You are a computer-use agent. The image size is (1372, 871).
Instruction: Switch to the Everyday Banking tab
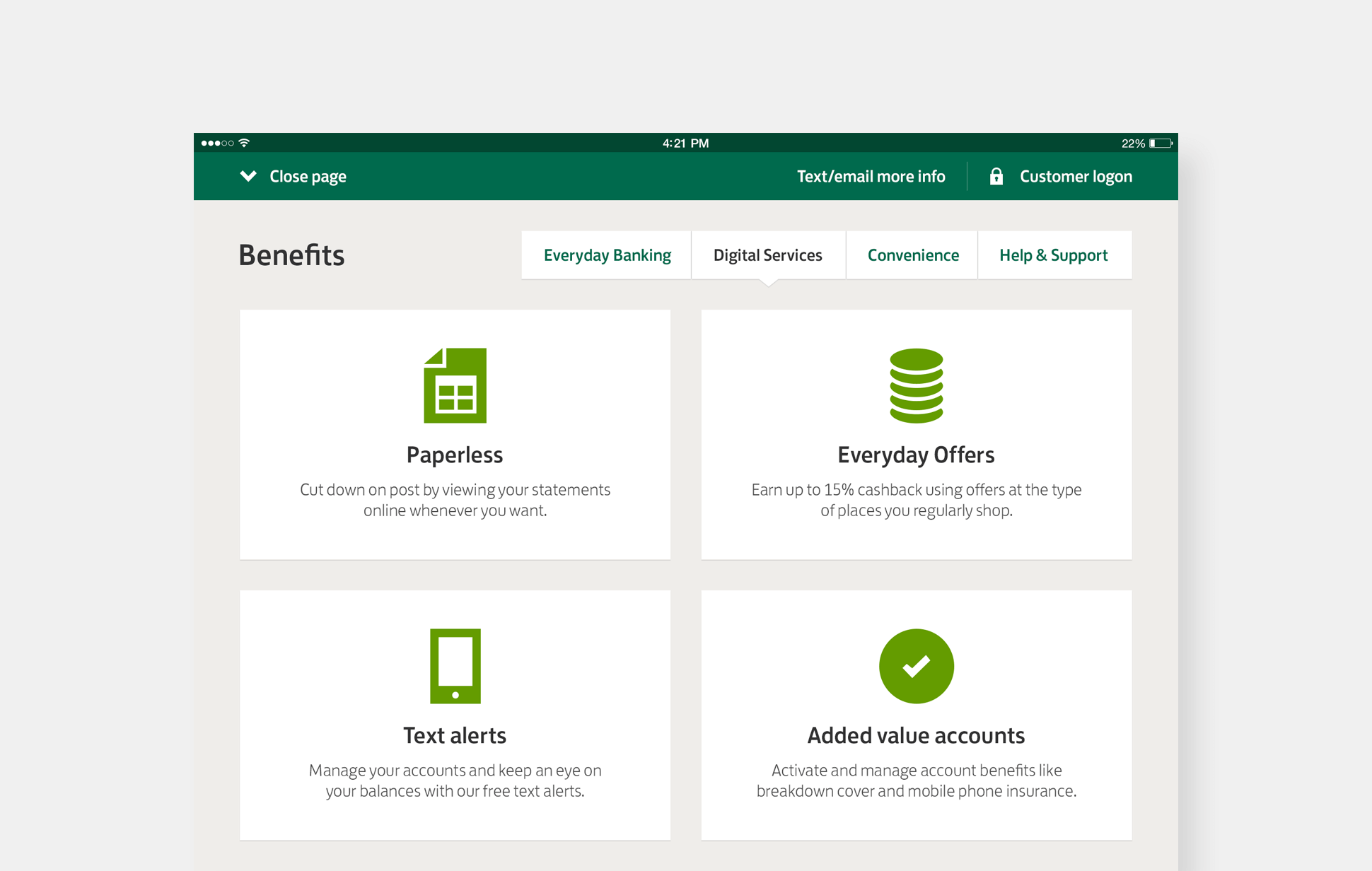606,255
